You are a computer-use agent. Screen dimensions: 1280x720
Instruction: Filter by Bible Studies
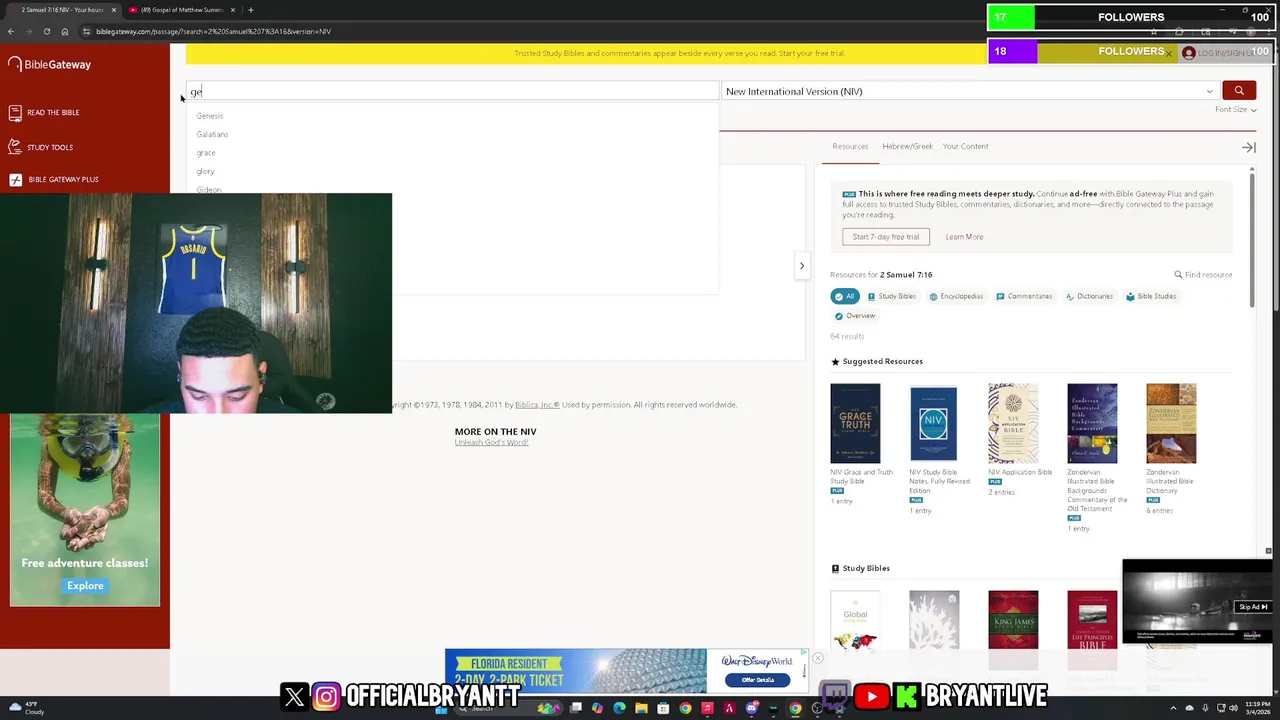coord(1151,296)
